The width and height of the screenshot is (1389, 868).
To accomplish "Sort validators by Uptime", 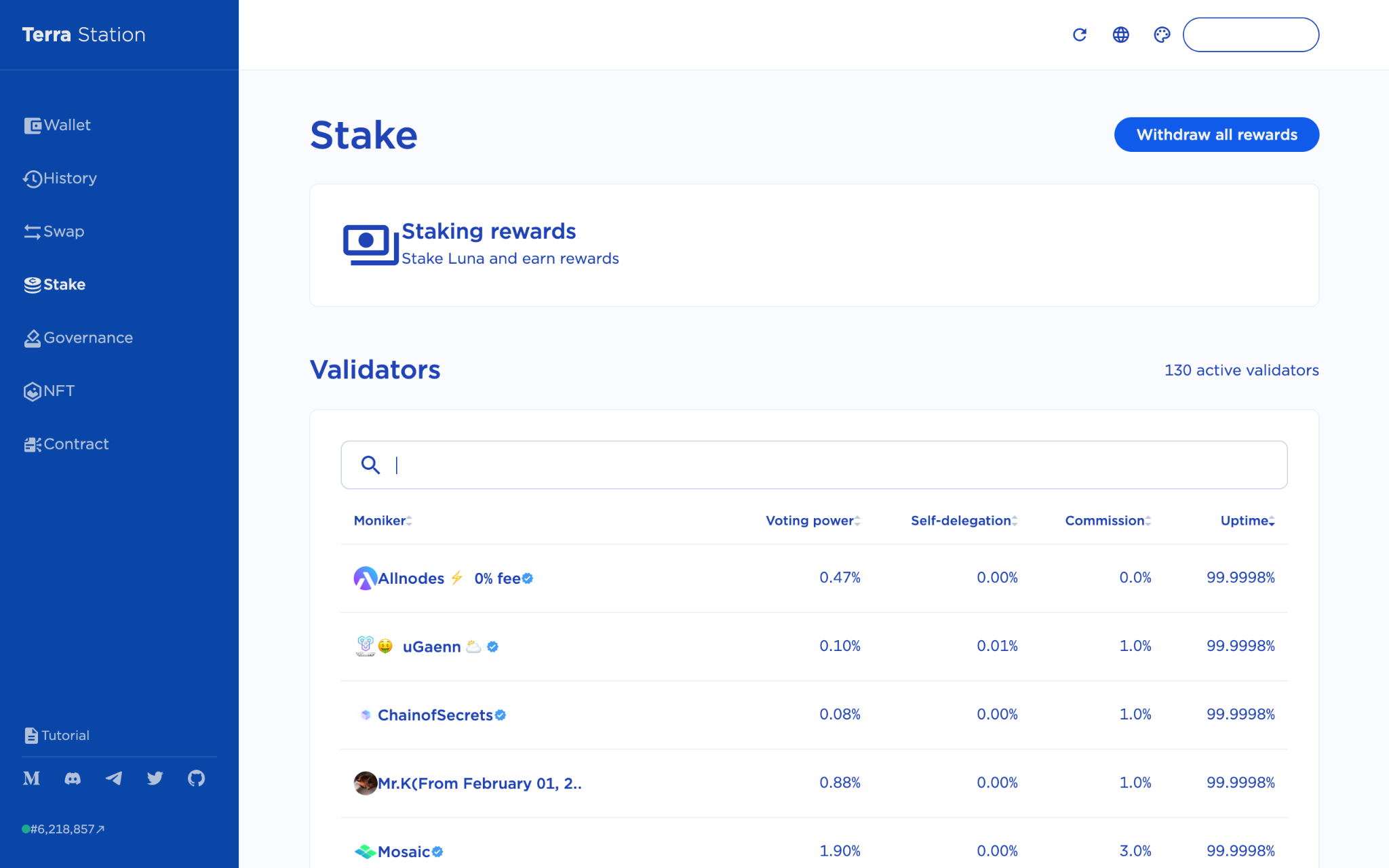I will click(1247, 521).
